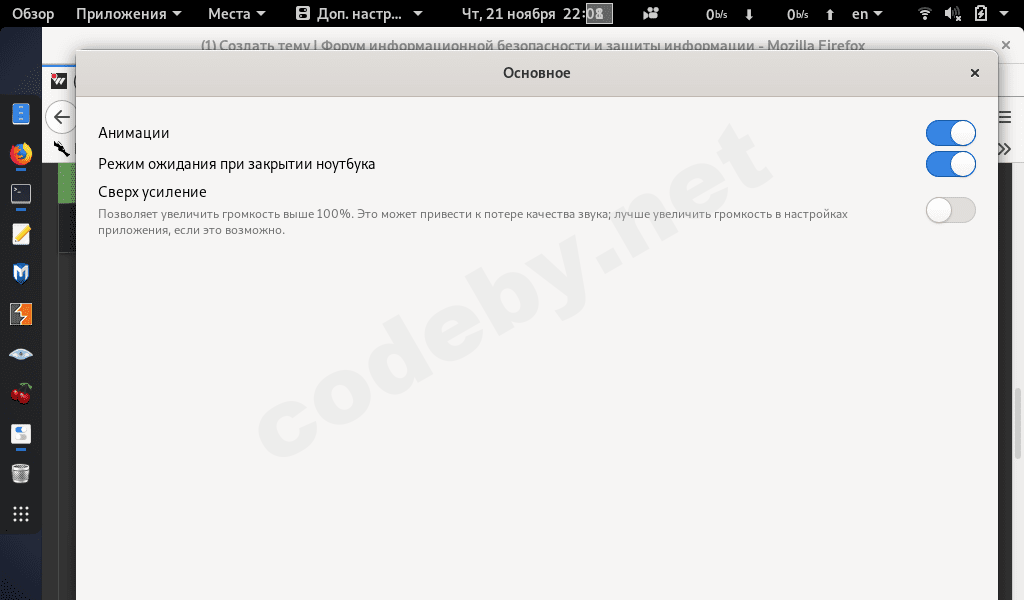Launch Firefox from the dock

click(x=20, y=154)
